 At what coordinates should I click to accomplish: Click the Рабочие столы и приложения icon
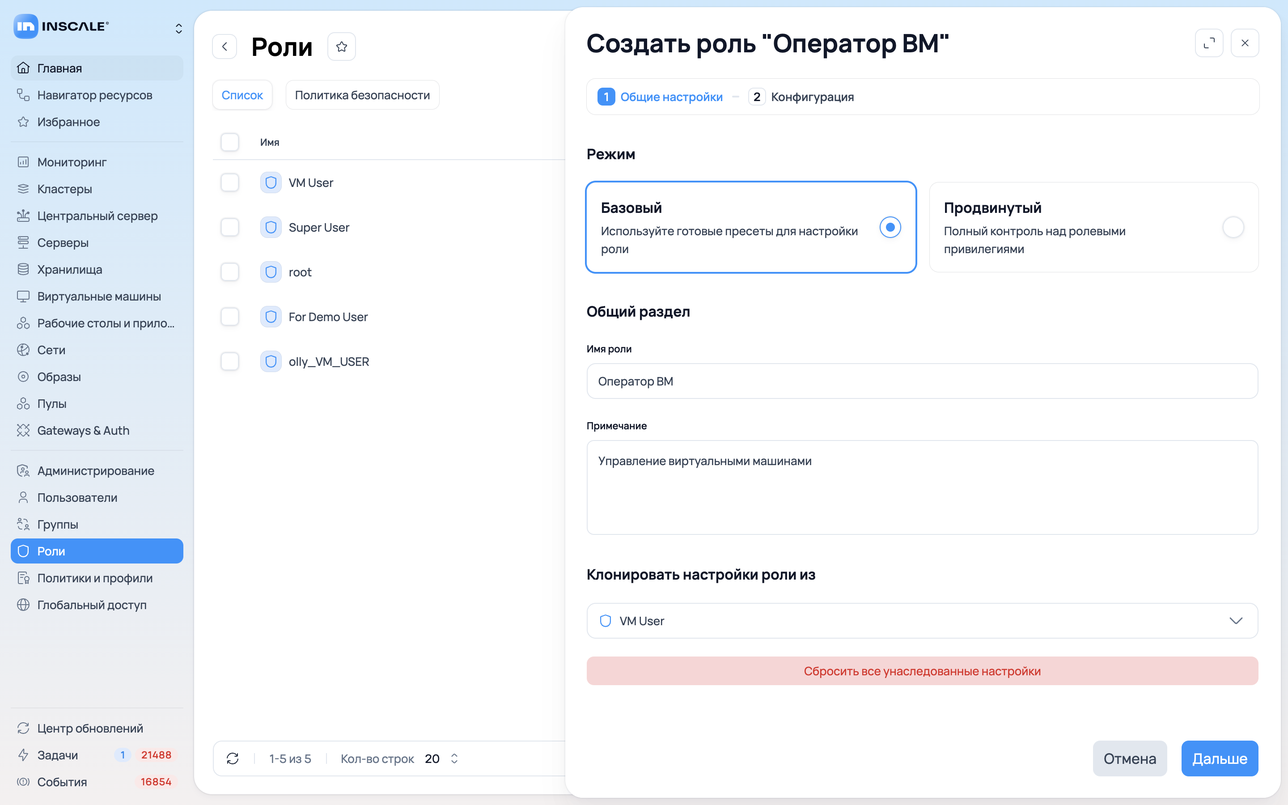pos(24,324)
